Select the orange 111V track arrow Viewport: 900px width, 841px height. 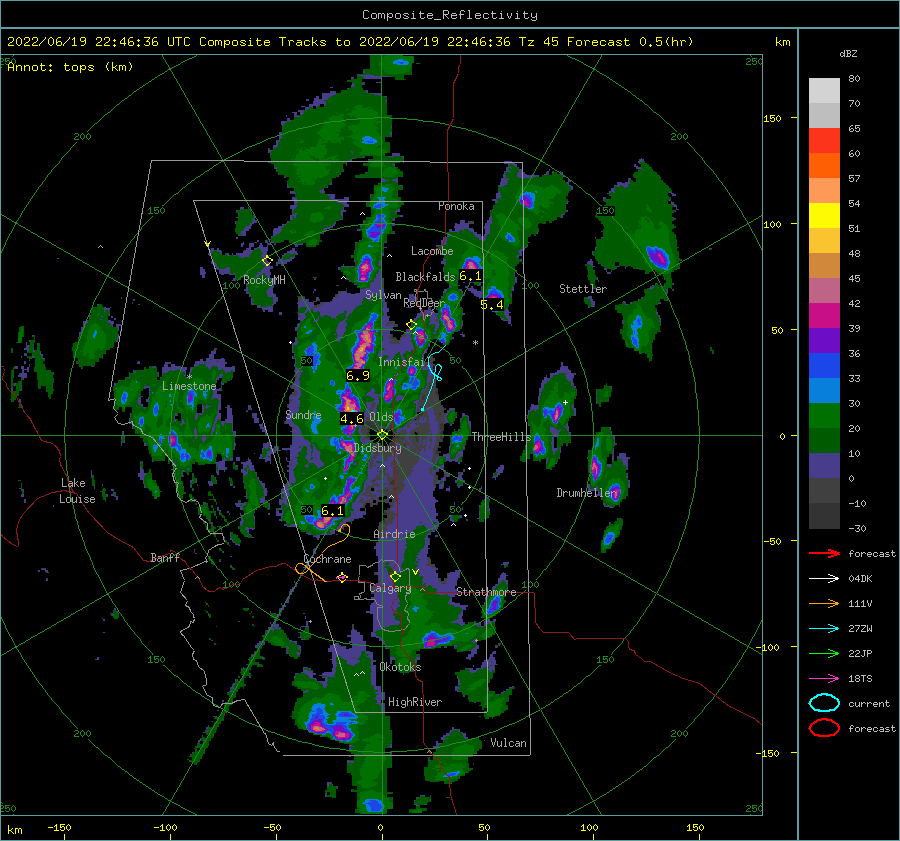tap(824, 603)
